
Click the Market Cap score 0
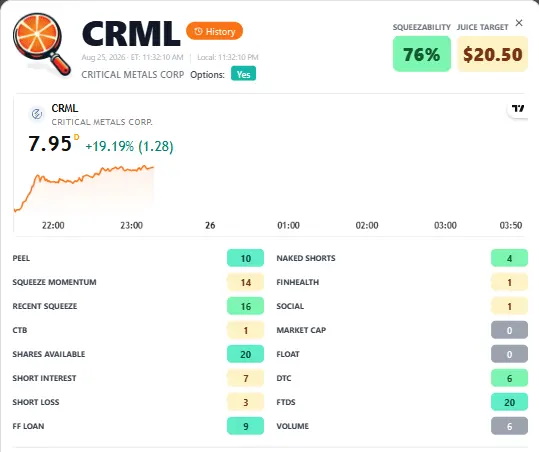pos(509,330)
